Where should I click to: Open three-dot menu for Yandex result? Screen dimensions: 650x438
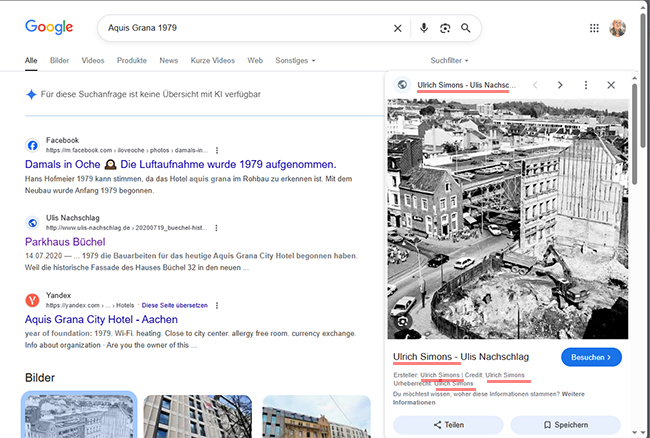(x=217, y=305)
